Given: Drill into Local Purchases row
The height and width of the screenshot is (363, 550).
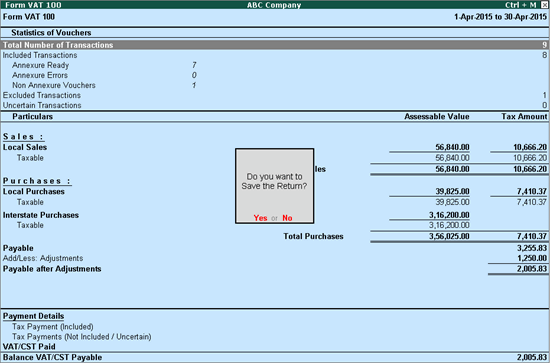Looking at the screenshot, I should click(275, 191).
